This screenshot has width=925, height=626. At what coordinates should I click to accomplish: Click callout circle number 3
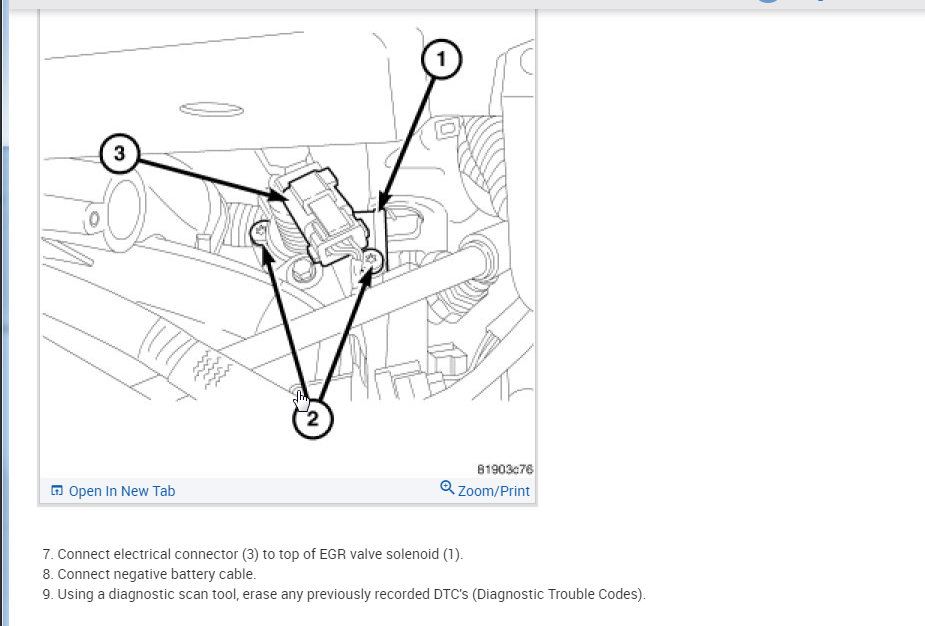pyautogui.click(x=120, y=153)
